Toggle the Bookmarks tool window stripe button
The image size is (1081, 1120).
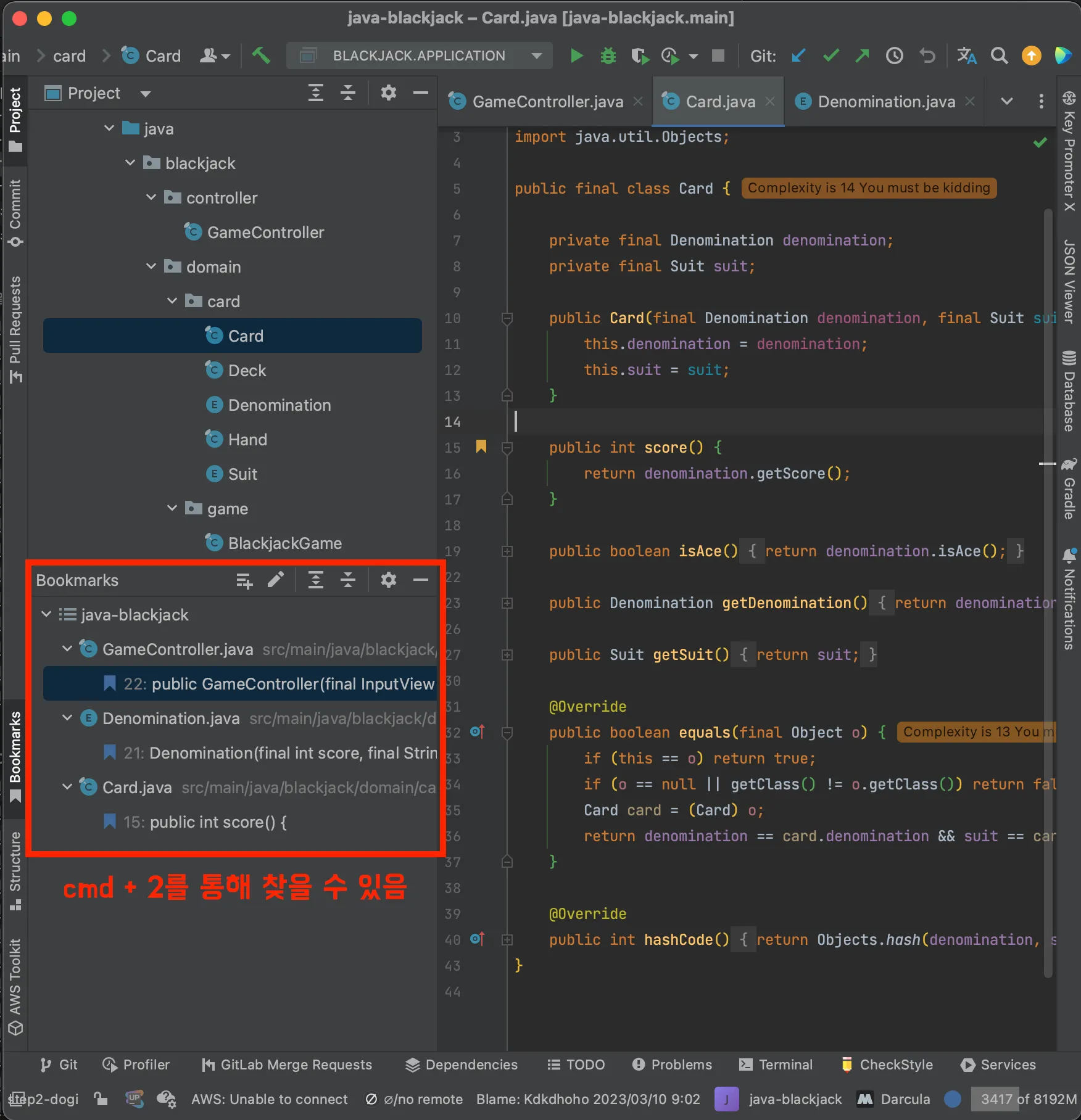click(15, 756)
